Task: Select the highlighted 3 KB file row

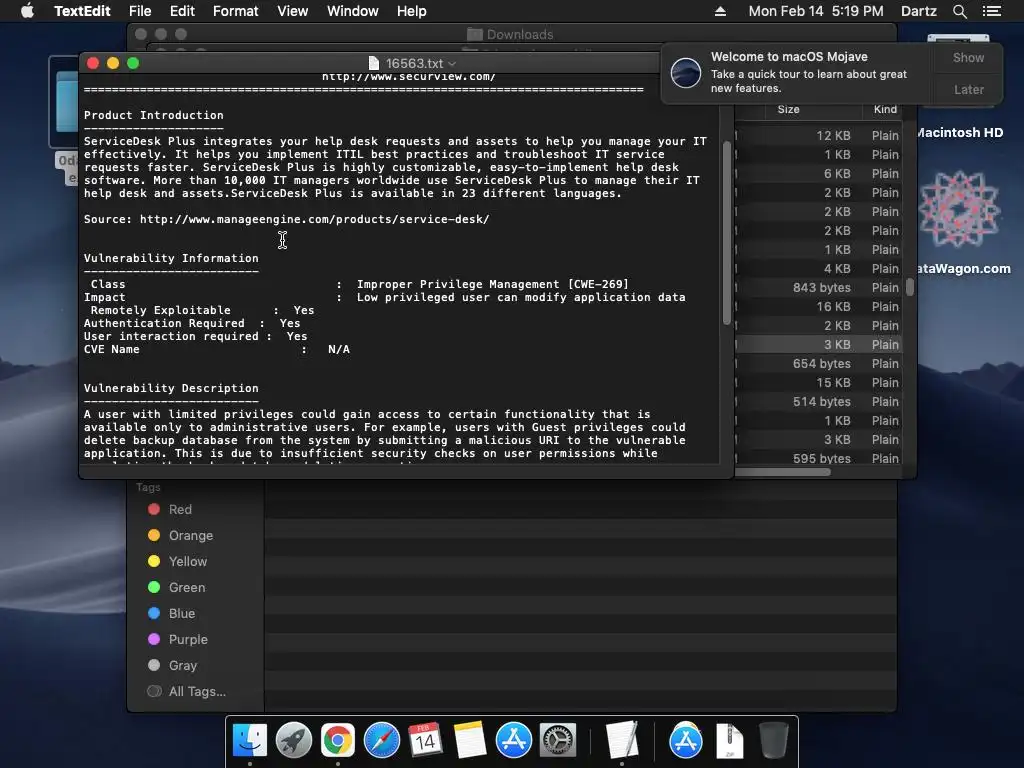Action: (x=818, y=345)
